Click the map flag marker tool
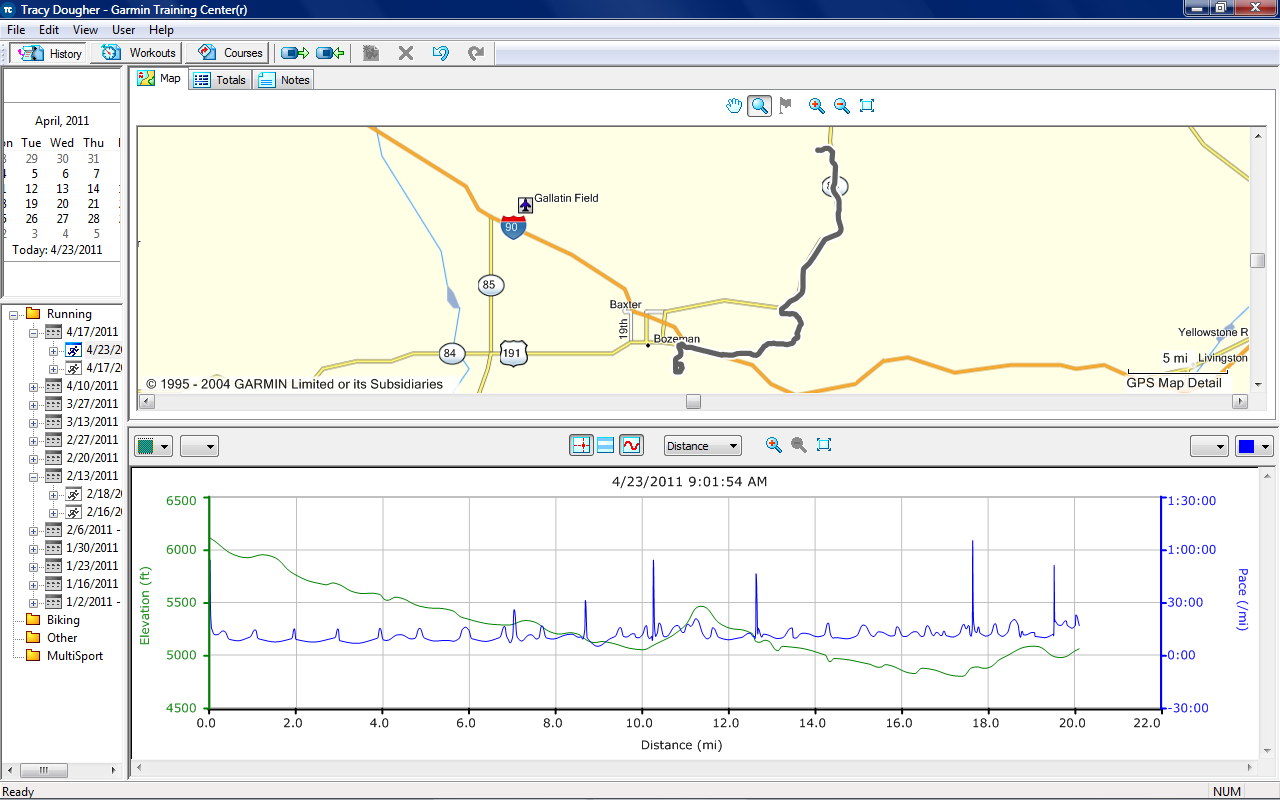Viewport: 1280px width, 800px height. pyautogui.click(x=786, y=105)
